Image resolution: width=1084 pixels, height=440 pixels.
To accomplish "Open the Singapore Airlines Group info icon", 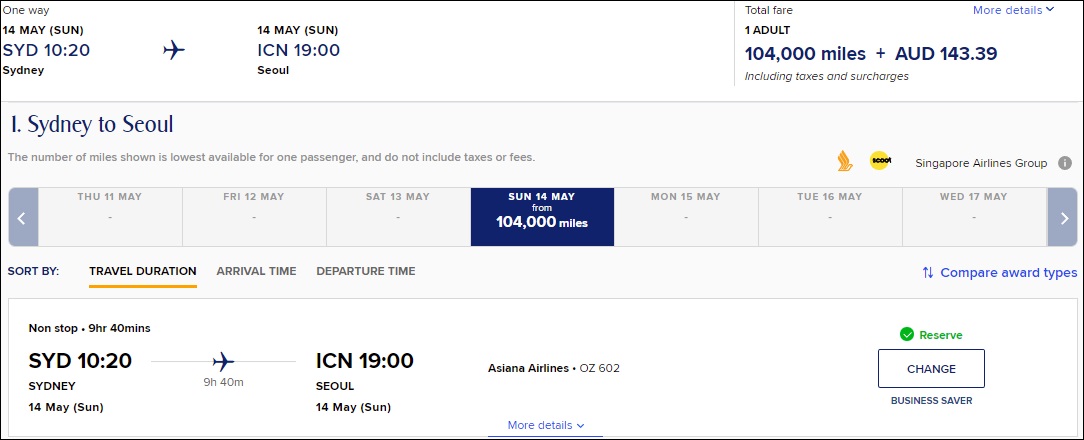I will [1065, 163].
